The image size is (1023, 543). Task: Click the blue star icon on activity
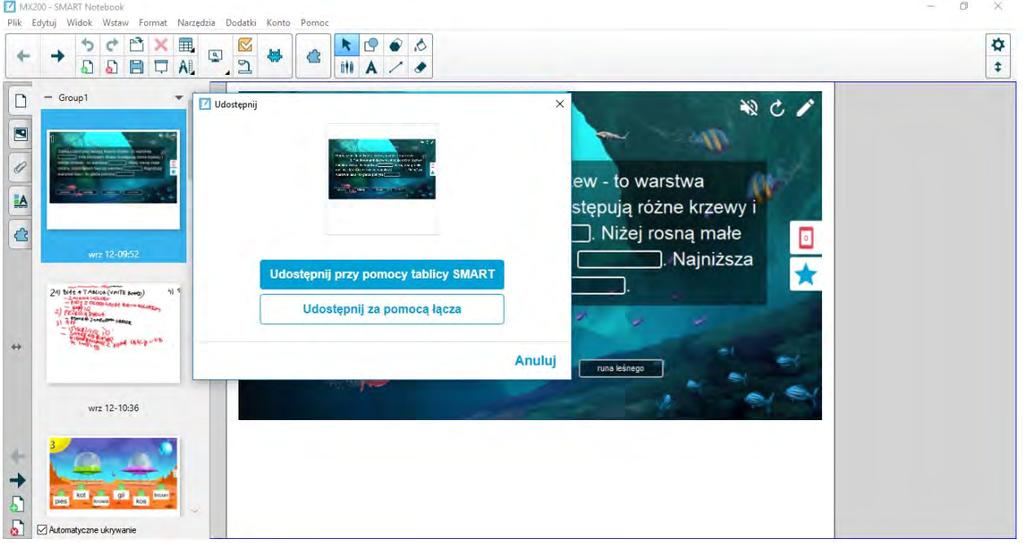pyautogui.click(x=806, y=274)
